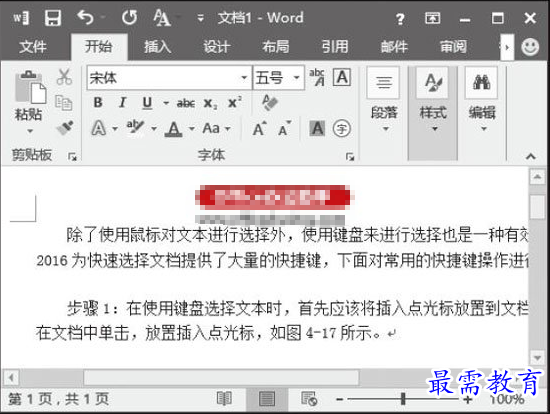Open the 字体 font dialog launcher
The width and height of the screenshot is (550, 414).
pyautogui.click(x=350, y=156)
